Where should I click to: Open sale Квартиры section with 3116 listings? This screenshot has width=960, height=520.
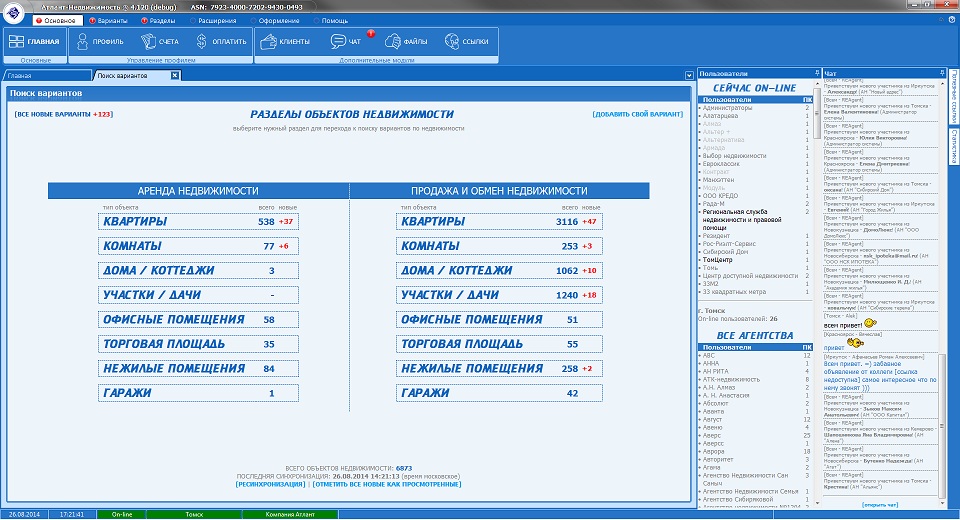(x=499, y=221)
